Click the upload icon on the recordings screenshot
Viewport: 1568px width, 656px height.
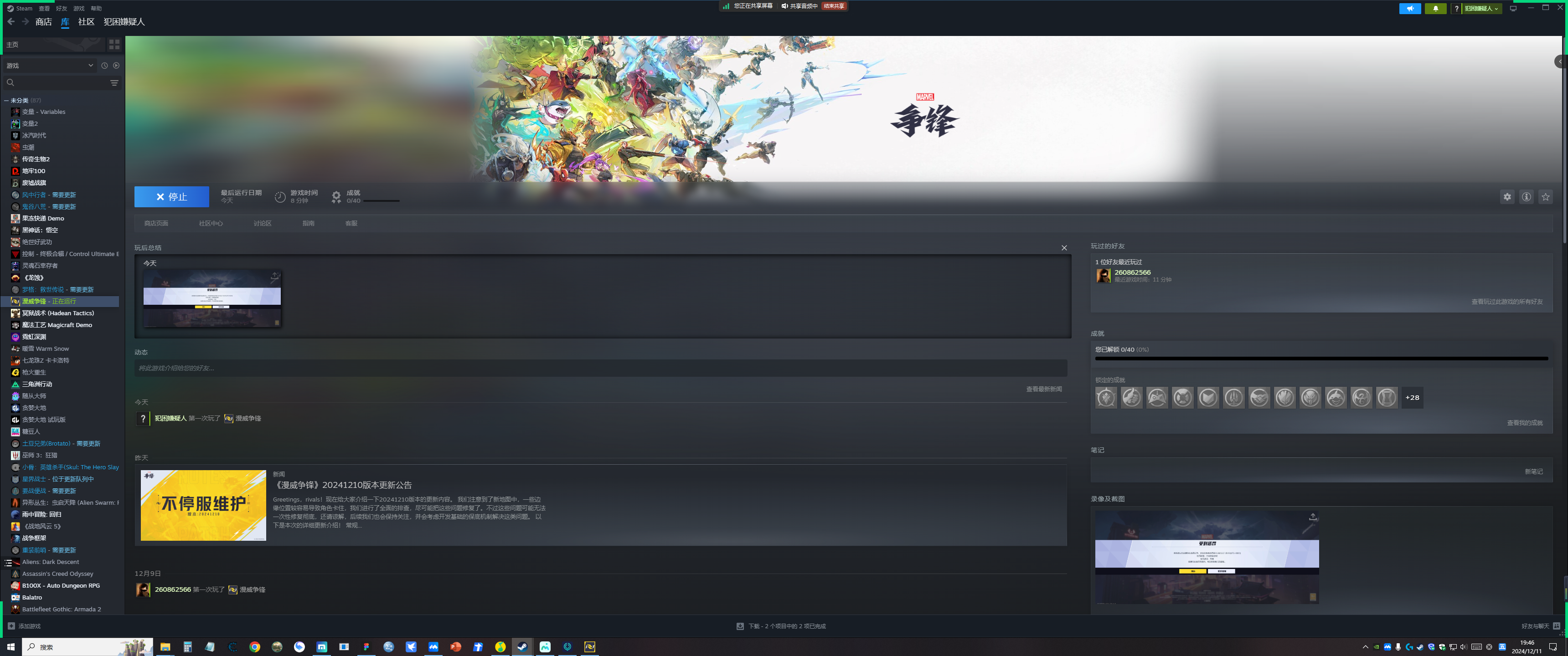1313,517
